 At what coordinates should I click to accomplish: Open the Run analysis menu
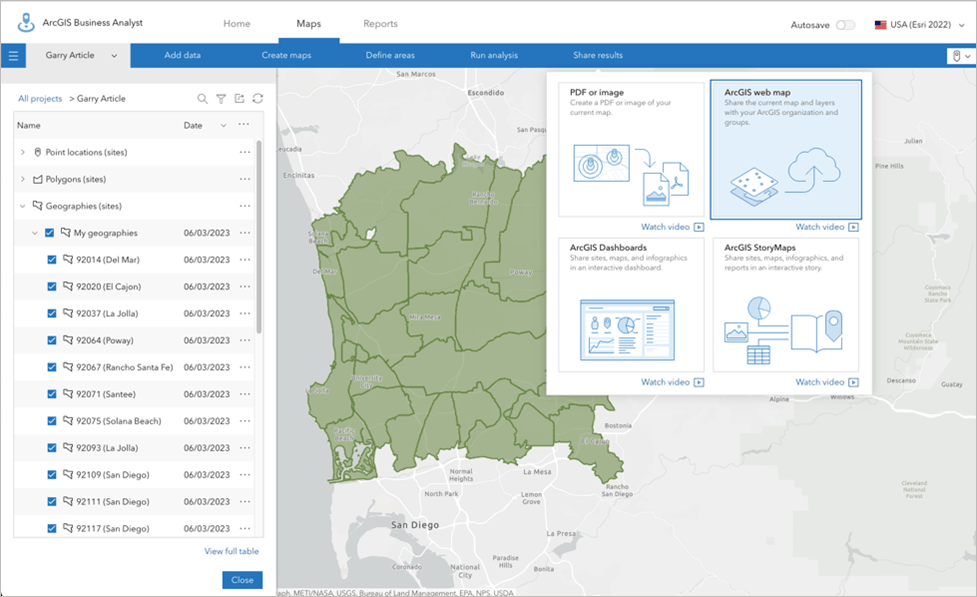[494, 55]
